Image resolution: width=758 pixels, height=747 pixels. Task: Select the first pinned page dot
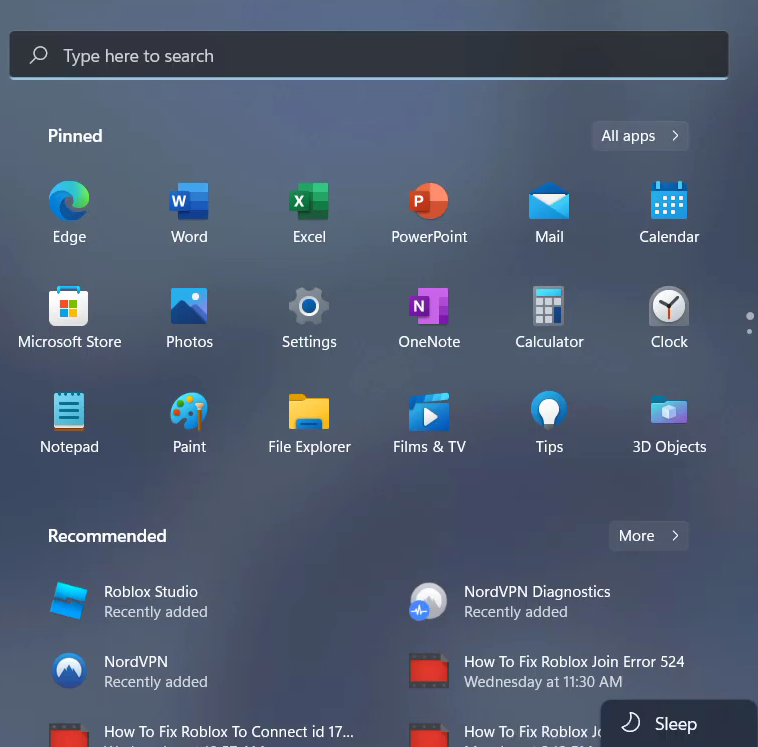[x=750, y=316]
